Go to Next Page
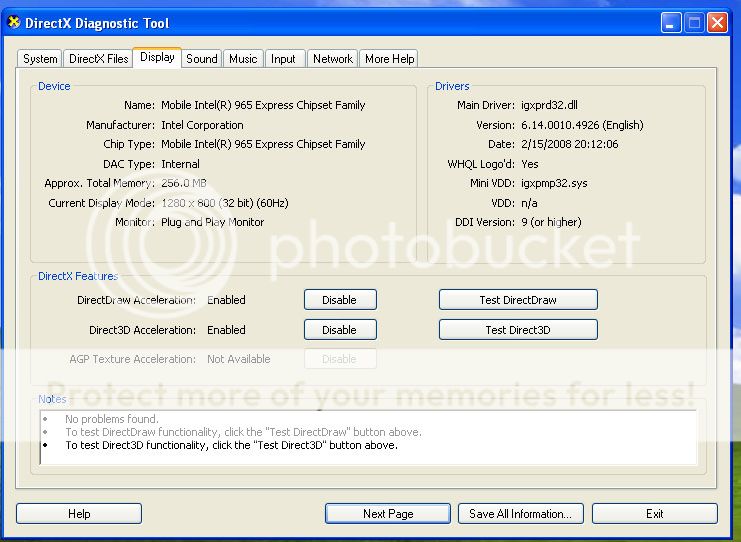Screen dimensions: 741x542 pyautogui.click(x=388, y=513)
